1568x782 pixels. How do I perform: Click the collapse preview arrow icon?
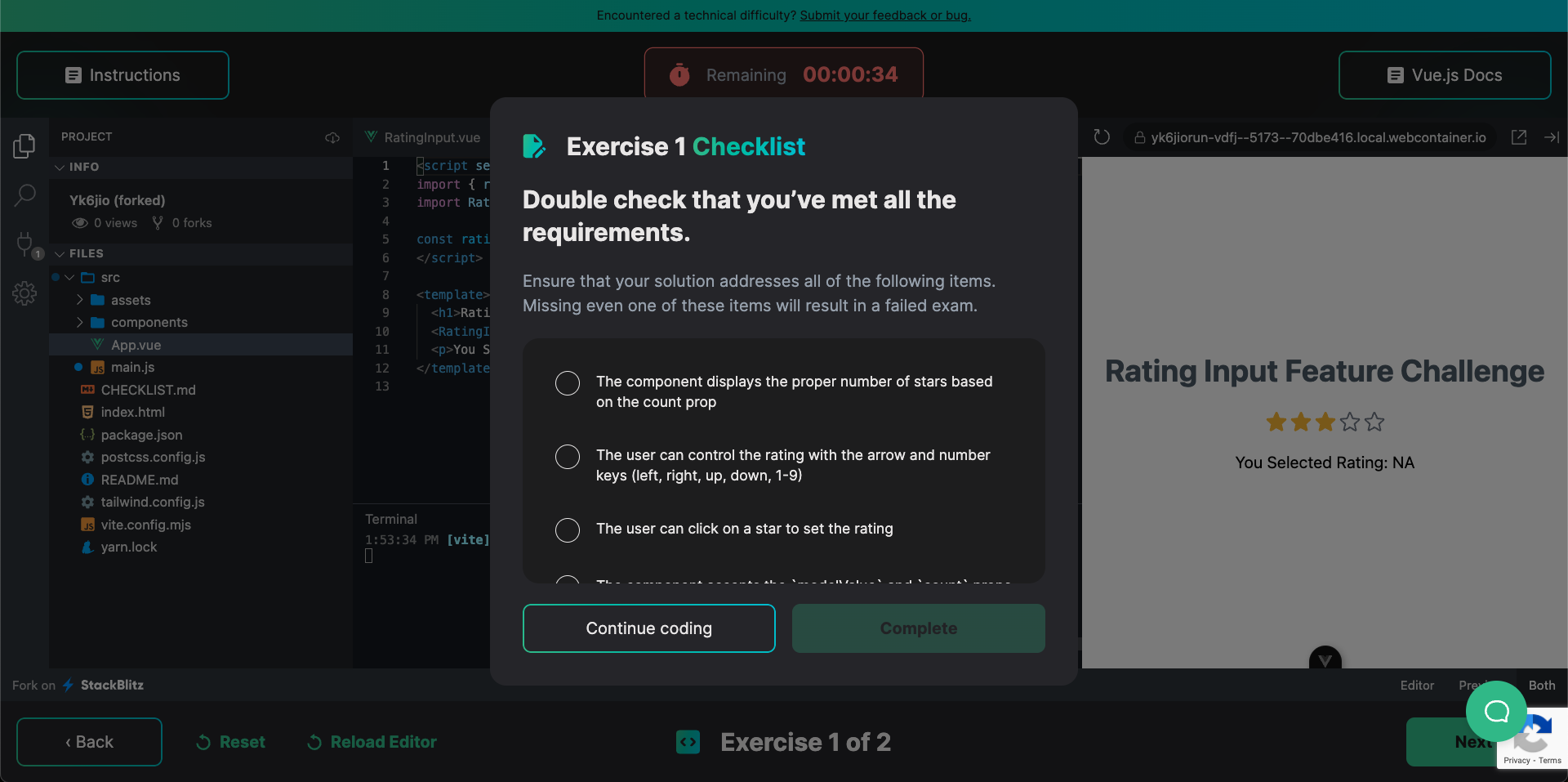click(1552, 137)
